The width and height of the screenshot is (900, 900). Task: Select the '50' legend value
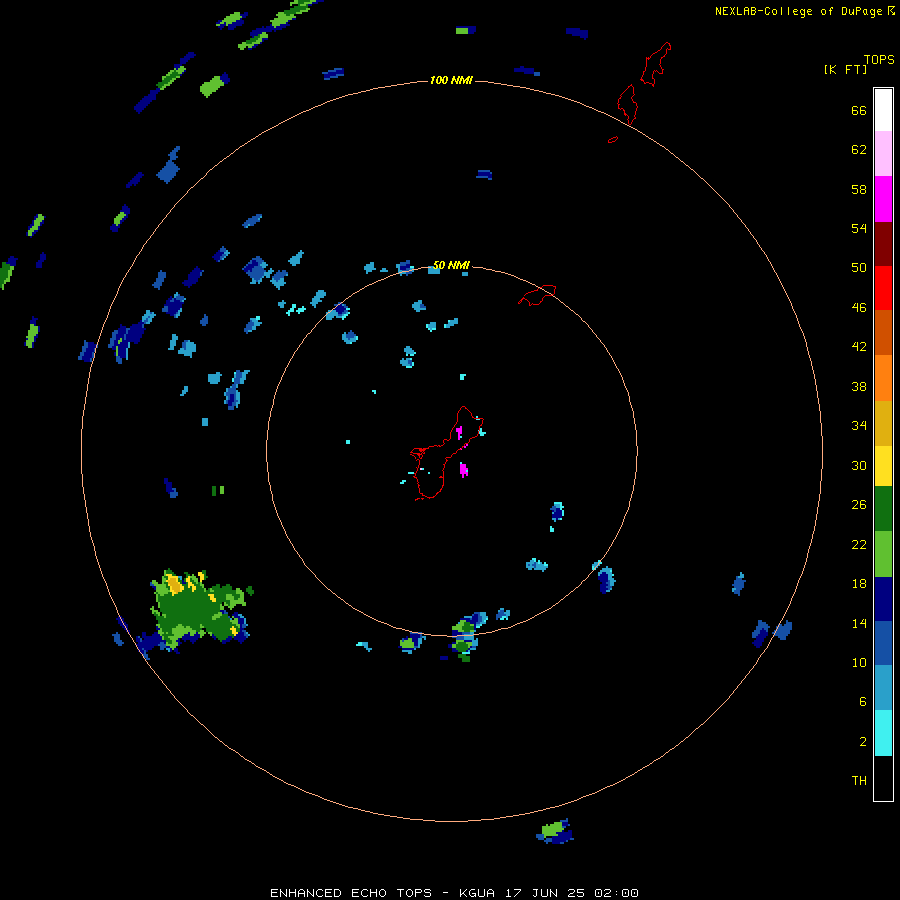(859, 268)
